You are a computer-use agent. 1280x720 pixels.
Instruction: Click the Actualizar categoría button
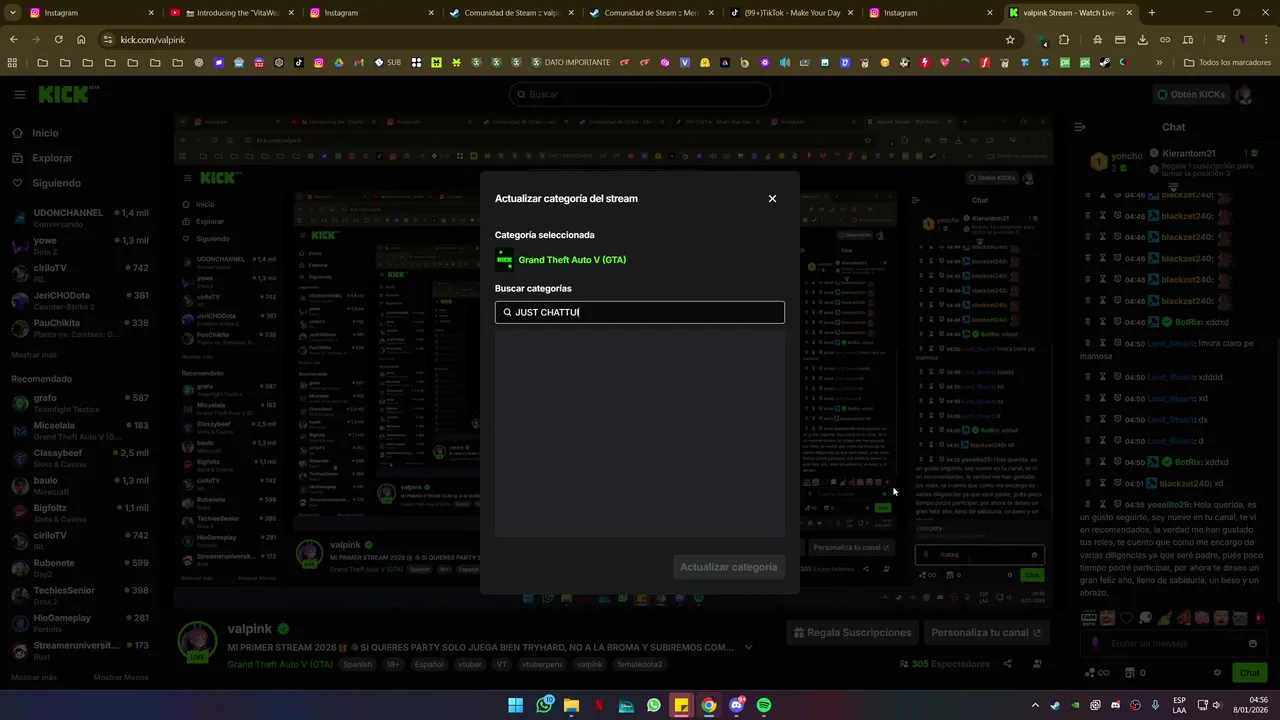point(728,567)
